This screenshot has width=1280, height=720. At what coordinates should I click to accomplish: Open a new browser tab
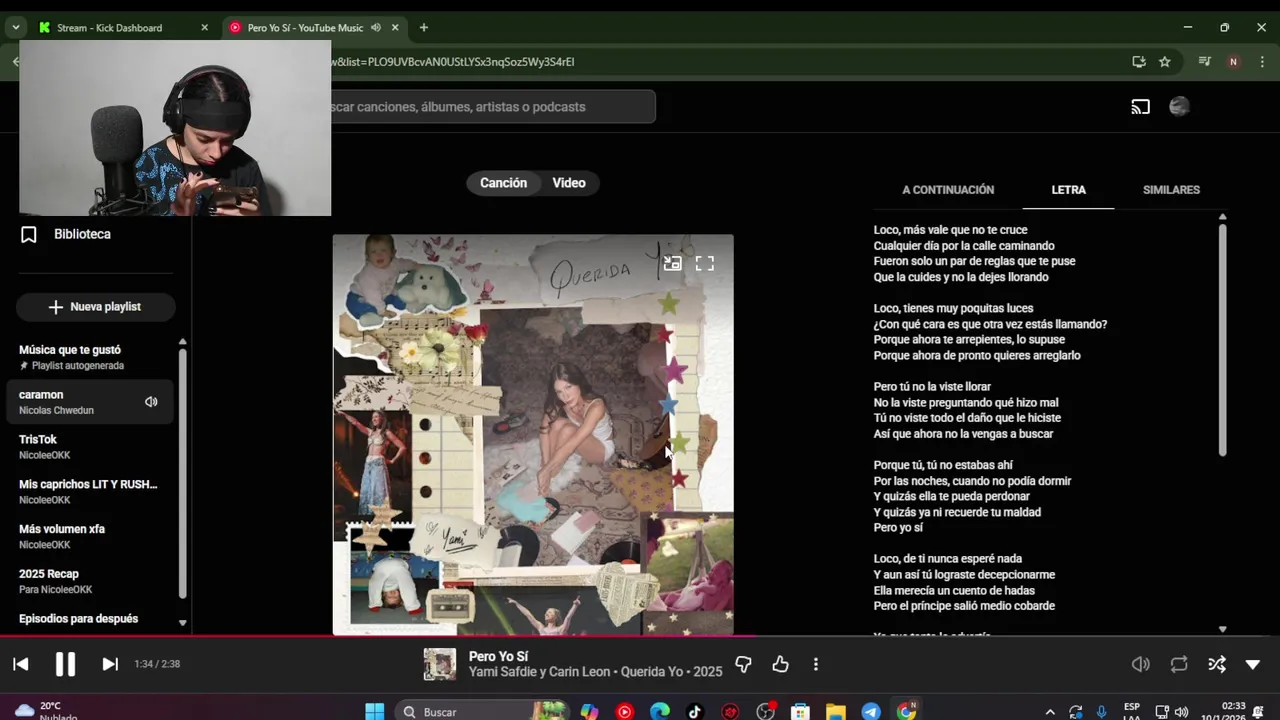point(424,28)
